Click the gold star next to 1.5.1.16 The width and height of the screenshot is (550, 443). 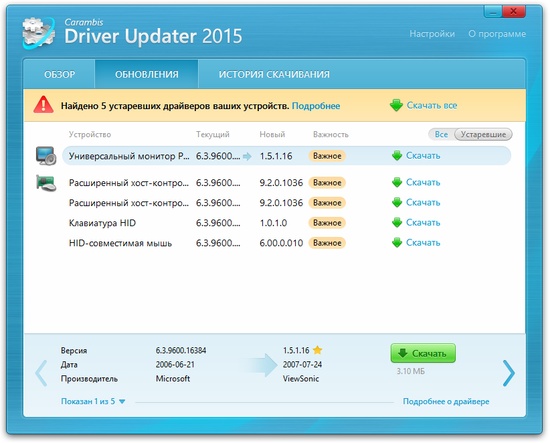click(x=317, y=350)
